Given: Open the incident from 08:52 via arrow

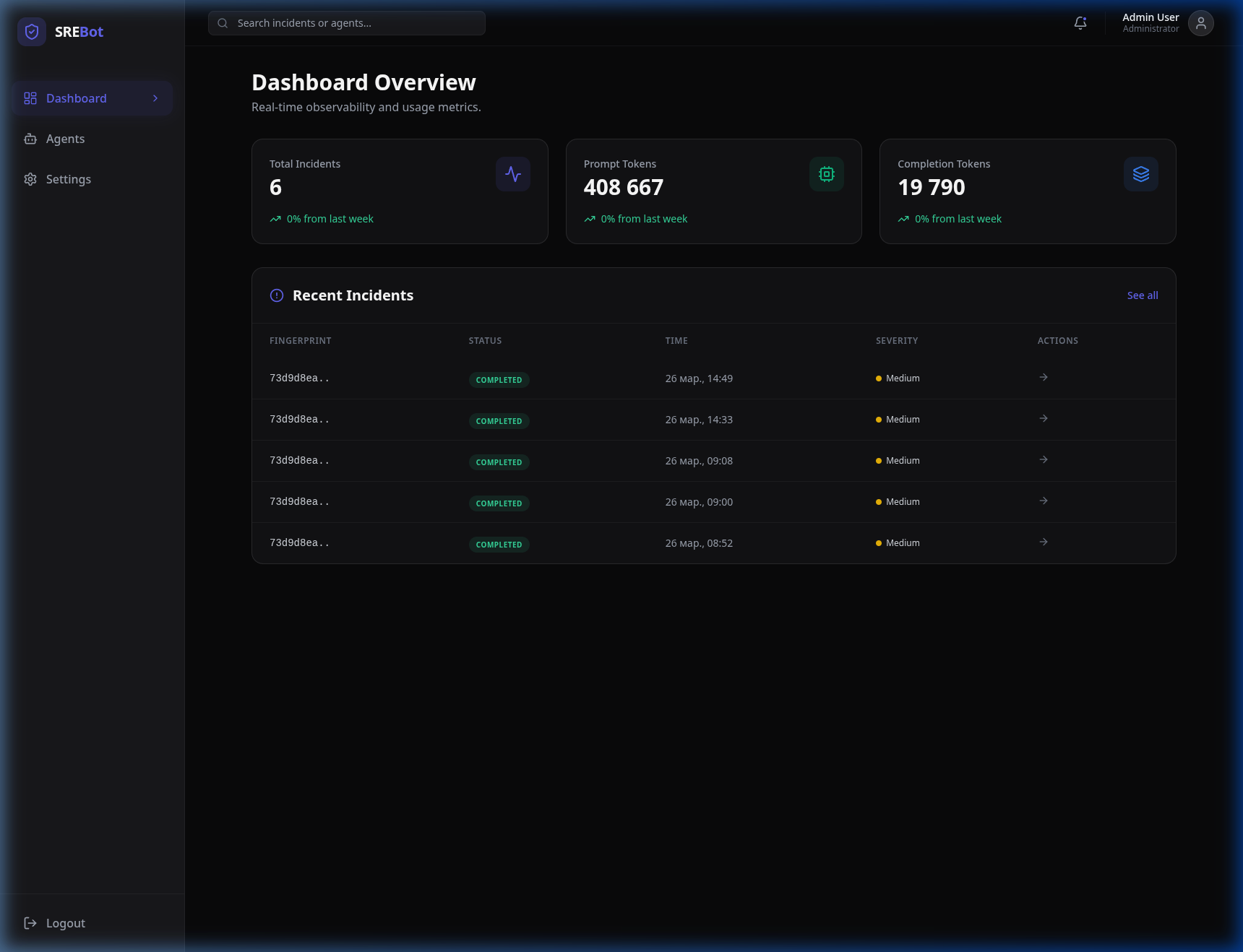Looking at the screenshot, I should [x=1044, y=542].
